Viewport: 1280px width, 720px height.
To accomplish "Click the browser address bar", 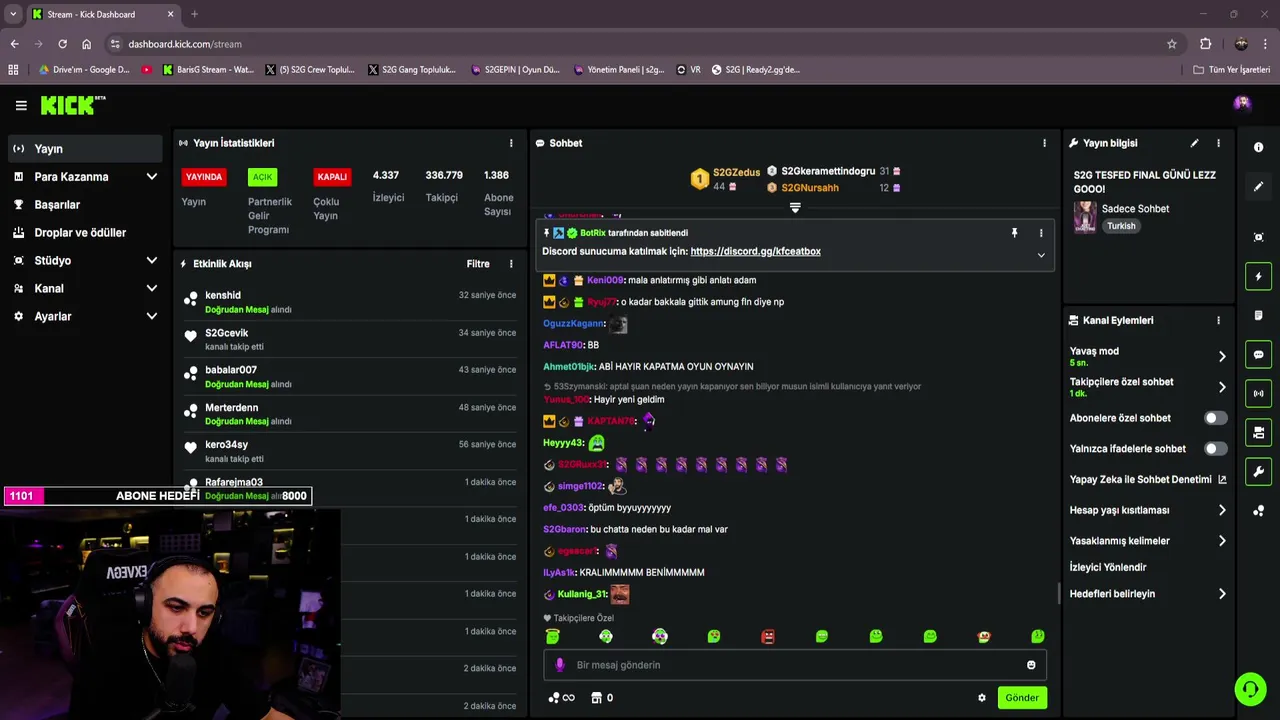I will (640, 44).
